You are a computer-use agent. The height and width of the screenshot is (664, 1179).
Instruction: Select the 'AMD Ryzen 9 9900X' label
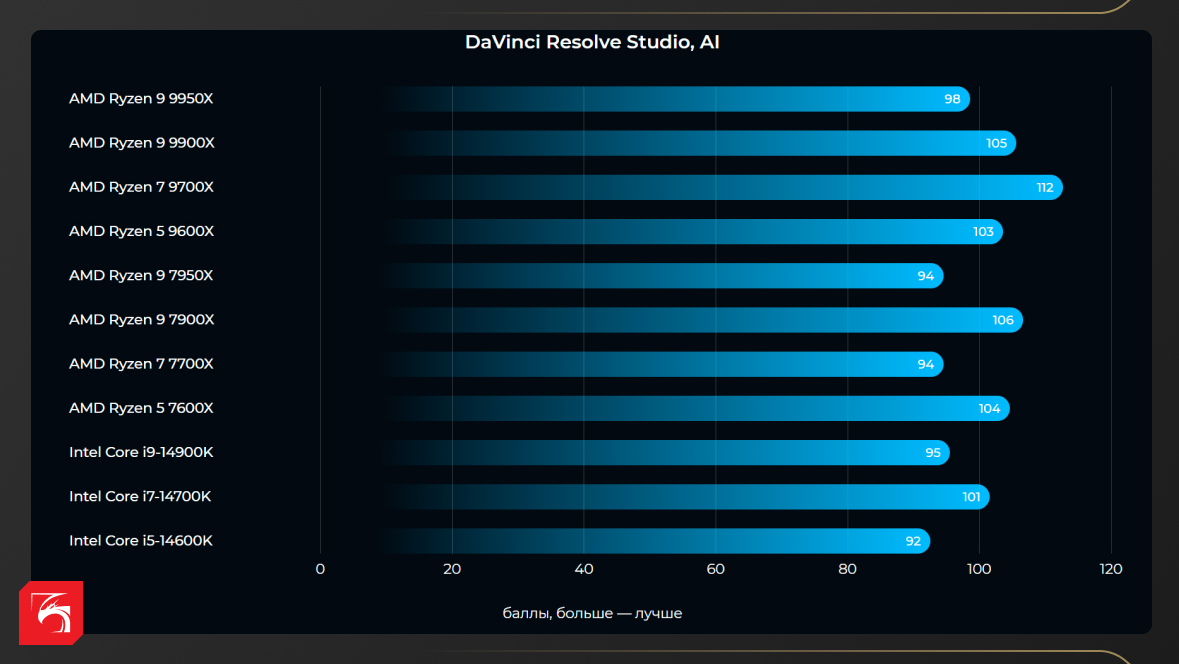tap(142, 143)
